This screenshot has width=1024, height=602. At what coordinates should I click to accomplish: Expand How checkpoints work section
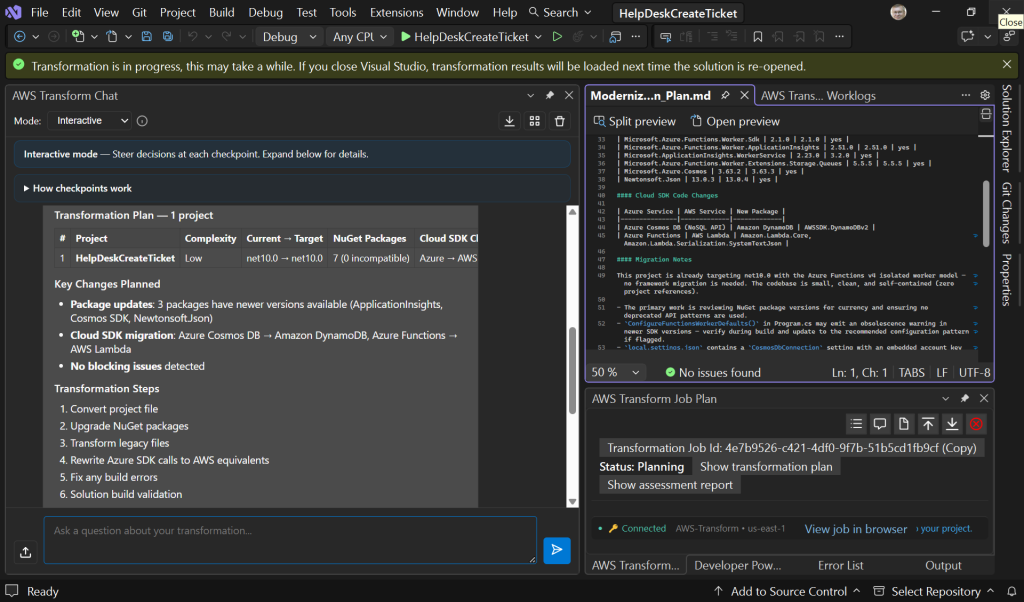click(x=78, y=188)
